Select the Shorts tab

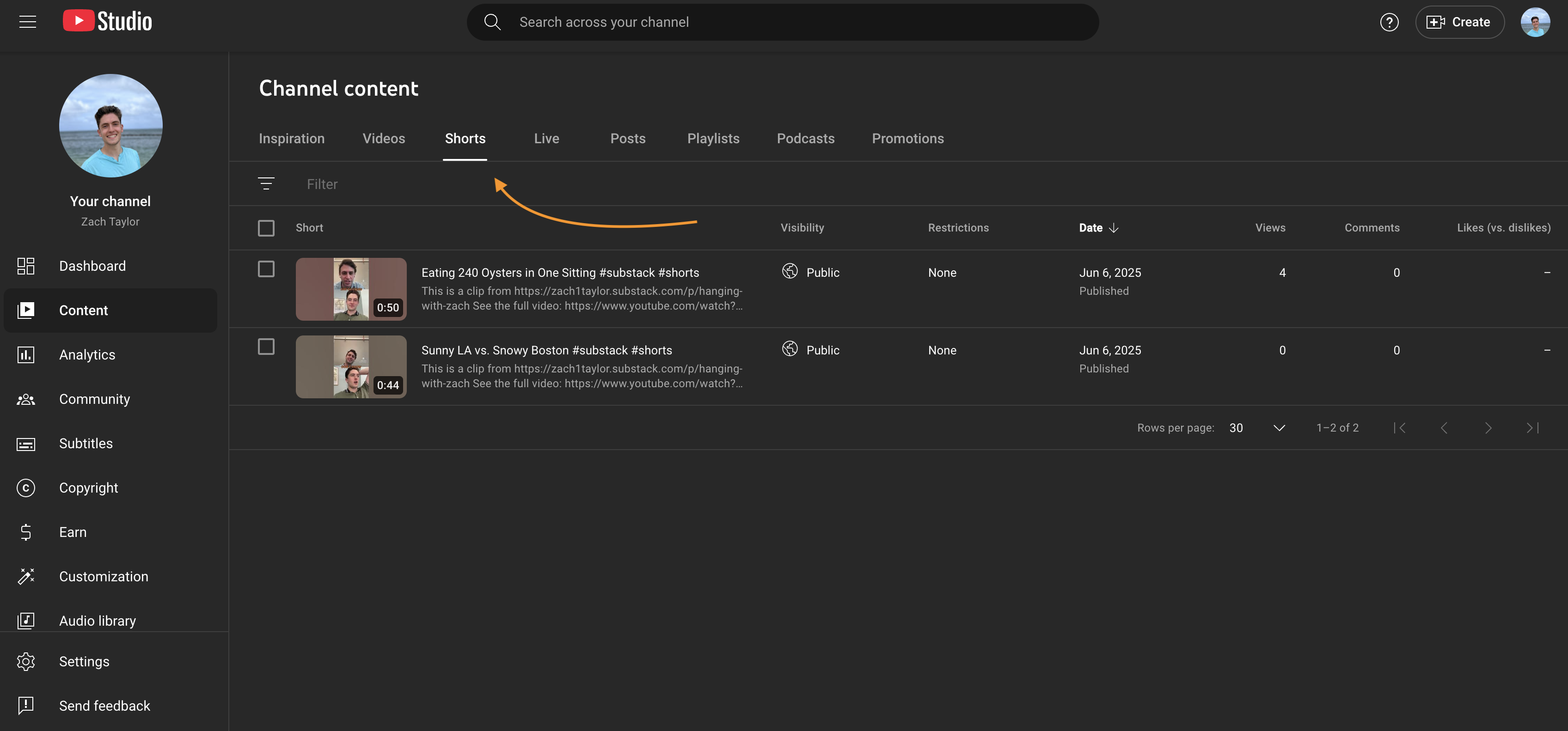[465, 138]
